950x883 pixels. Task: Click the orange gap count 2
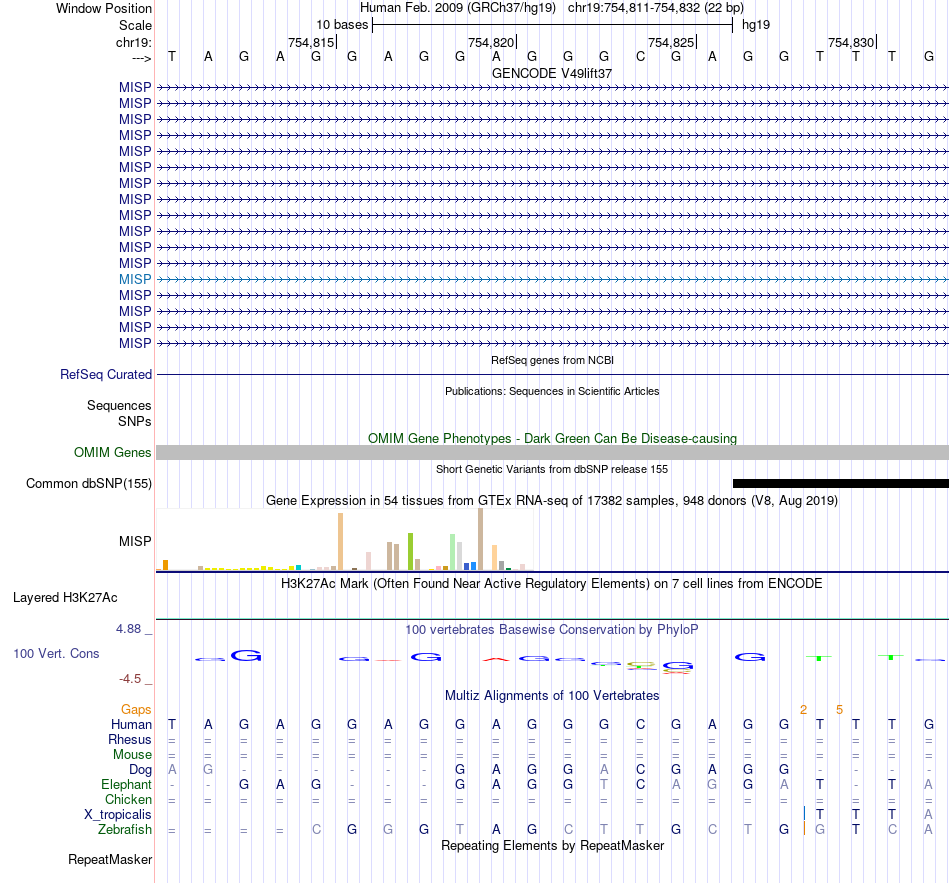click(x=803, y=710)
